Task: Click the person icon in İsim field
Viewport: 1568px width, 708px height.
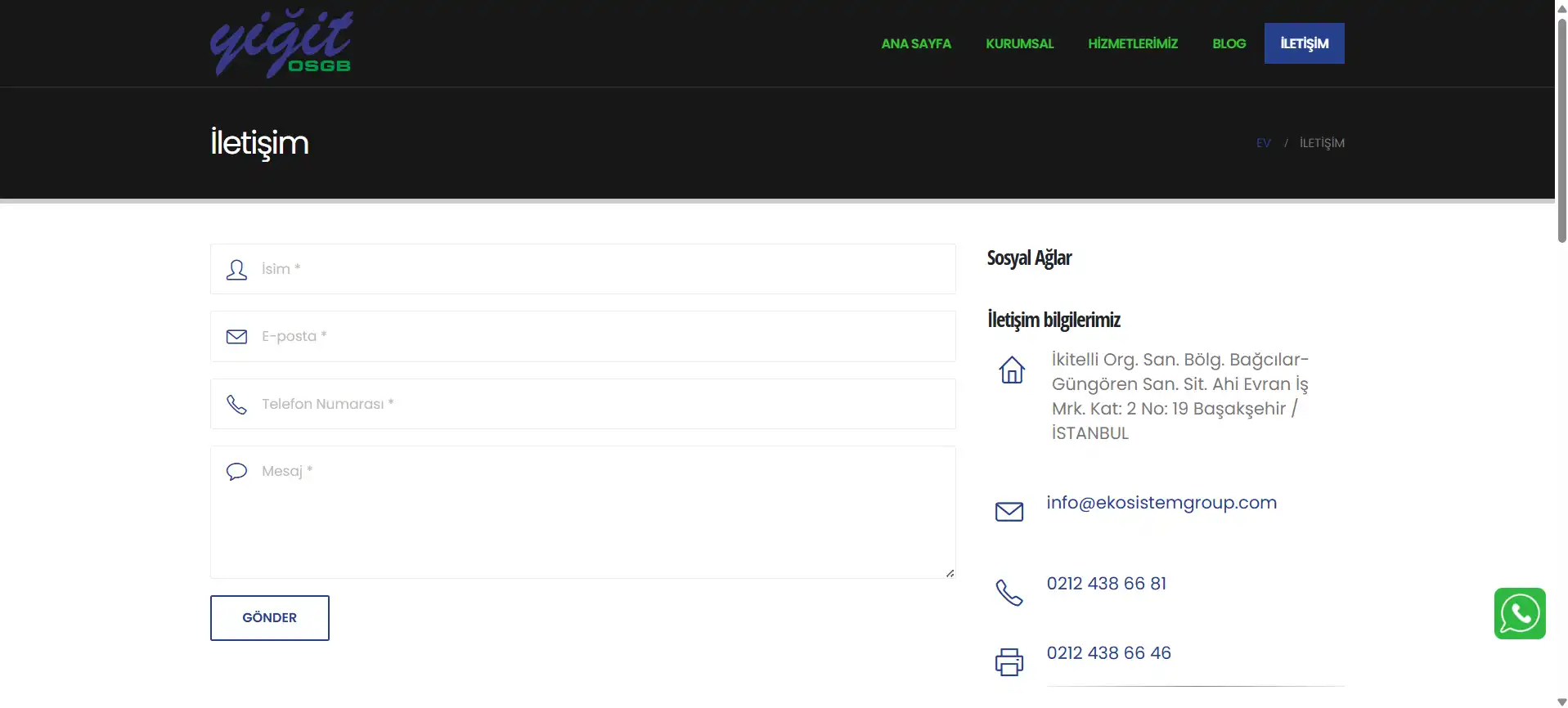Action: tap(236, 270)
